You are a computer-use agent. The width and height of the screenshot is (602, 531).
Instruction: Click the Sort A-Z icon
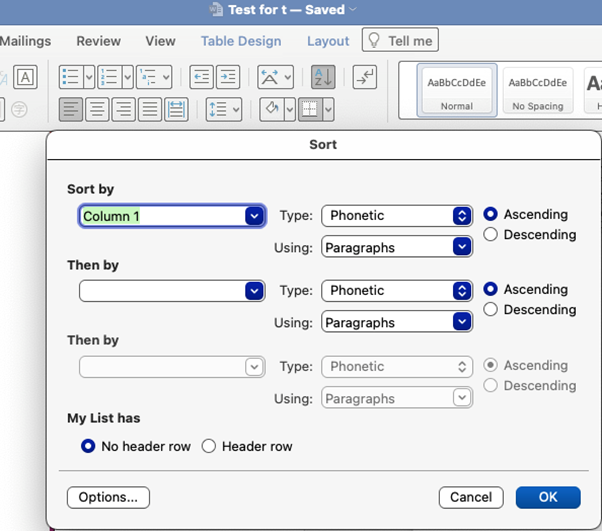coord(323,77)
